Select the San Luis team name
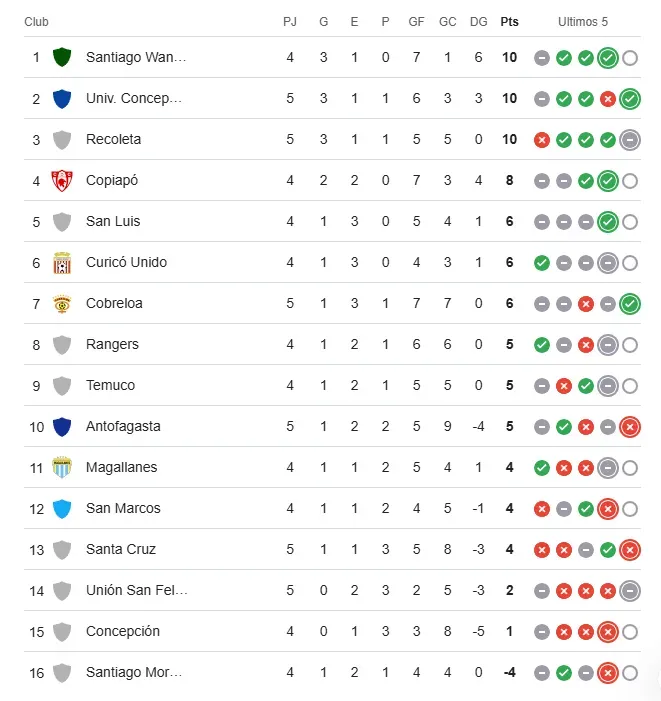 pyautogui.click(x=113, y=221)
